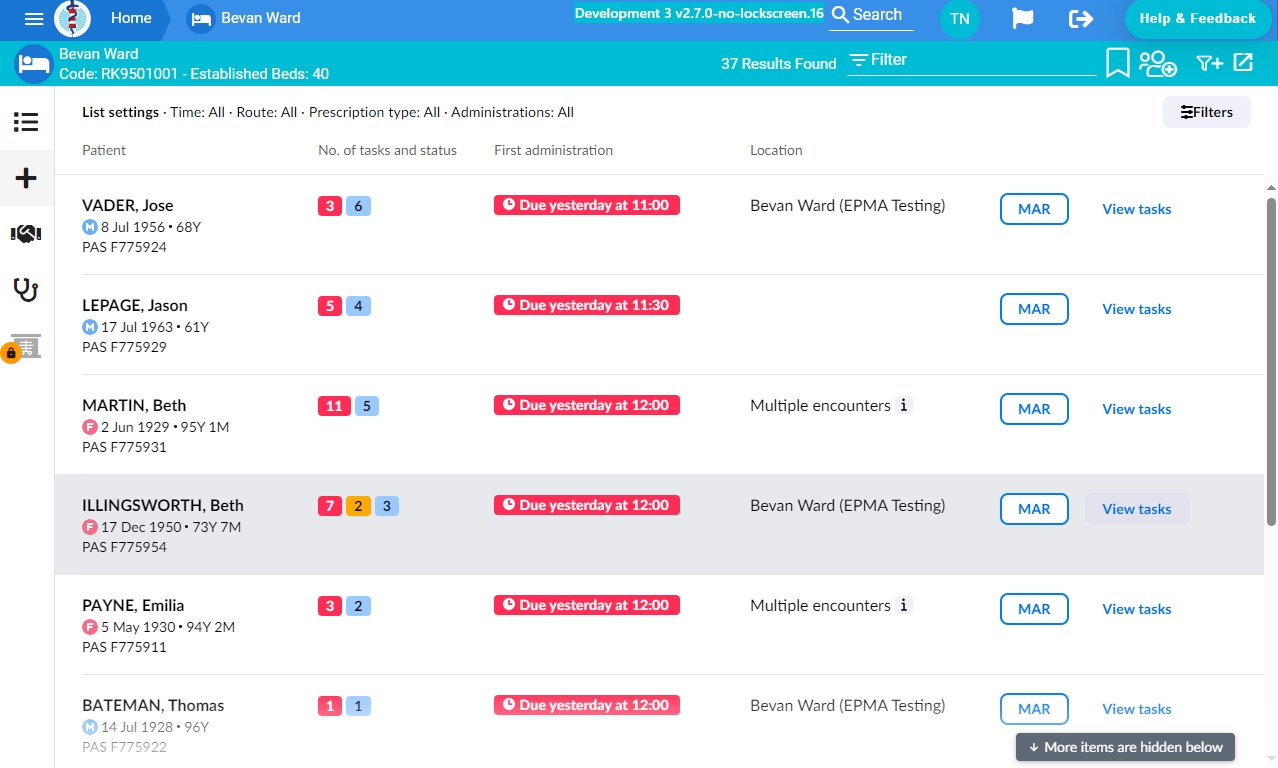Click the vertical scrollbar thumb
Image resolution: width=1278 pixels, height=768 pixels.
1271,361
